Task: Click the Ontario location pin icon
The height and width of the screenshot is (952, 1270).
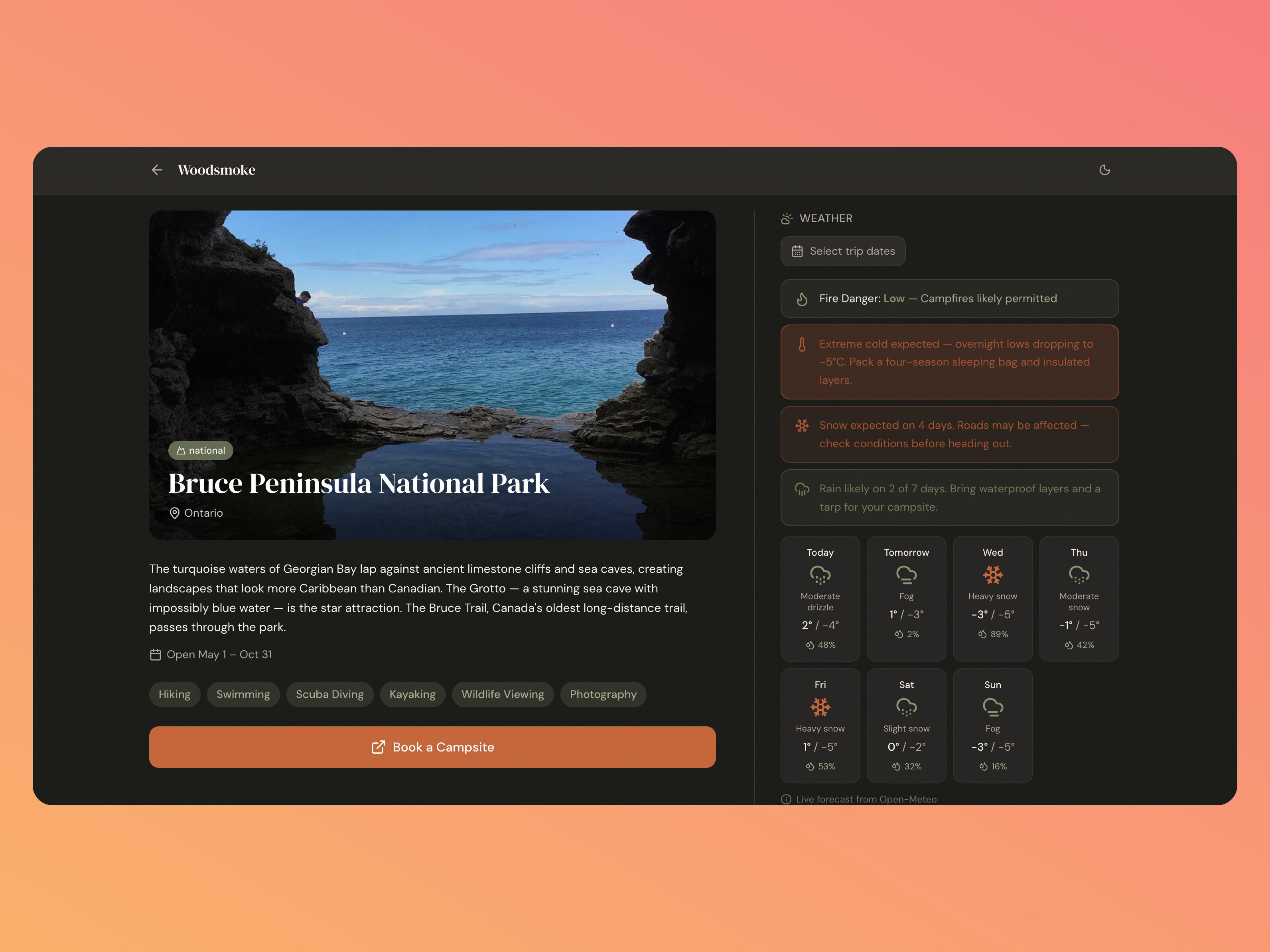Action: coord(175,513)
